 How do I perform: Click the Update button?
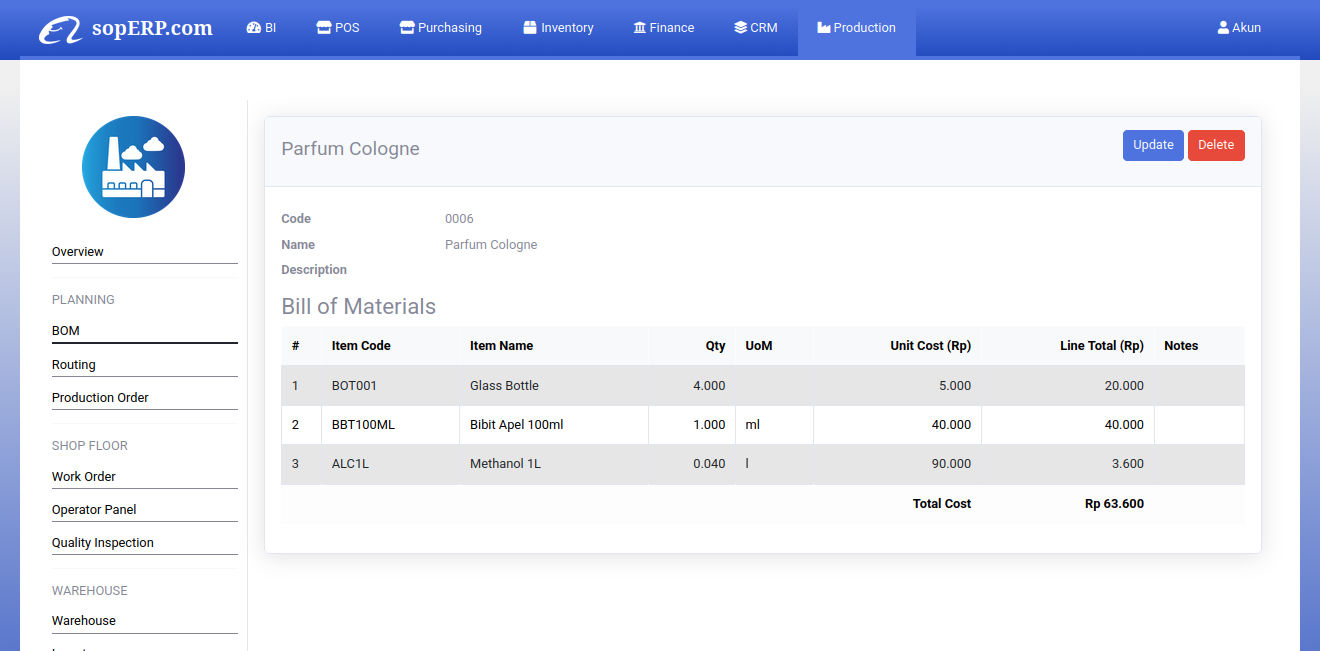pyautogui.click(x=1153, y=145)
